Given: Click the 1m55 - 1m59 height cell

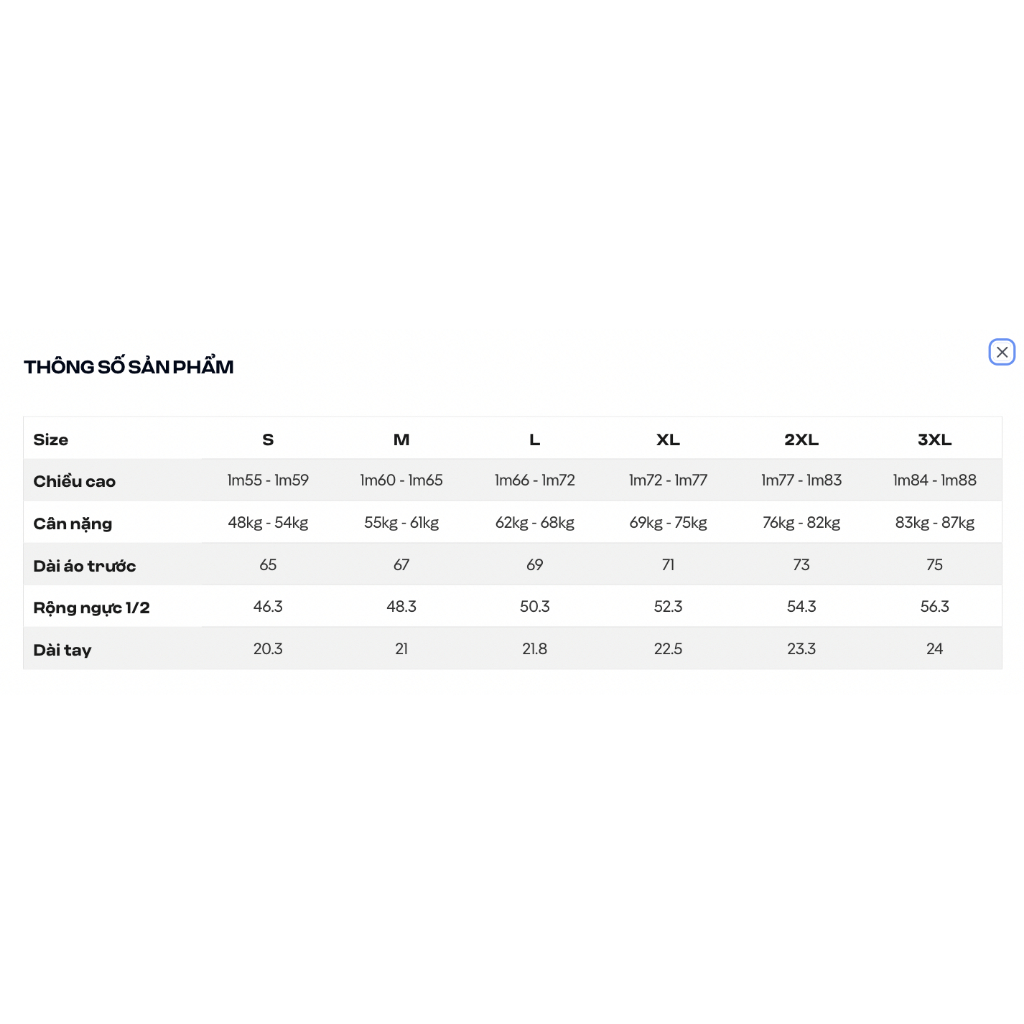Looking at the screenshot, I should (x=268, y=480).
